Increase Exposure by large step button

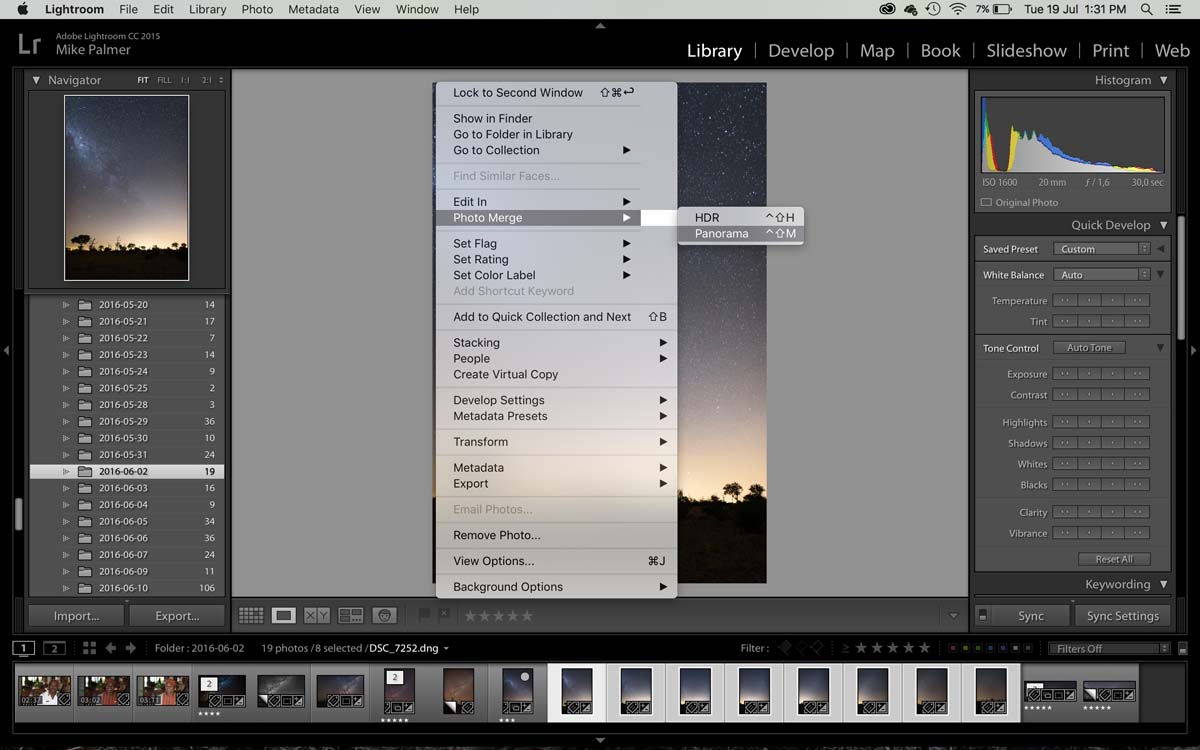pyautogui.click(x=1137, y=374)
